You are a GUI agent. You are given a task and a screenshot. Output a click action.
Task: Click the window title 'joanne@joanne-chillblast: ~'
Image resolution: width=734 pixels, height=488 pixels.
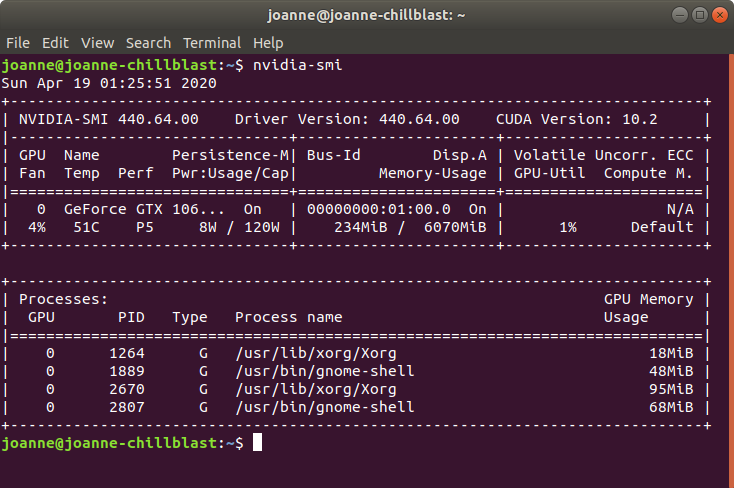click(367, 15)
